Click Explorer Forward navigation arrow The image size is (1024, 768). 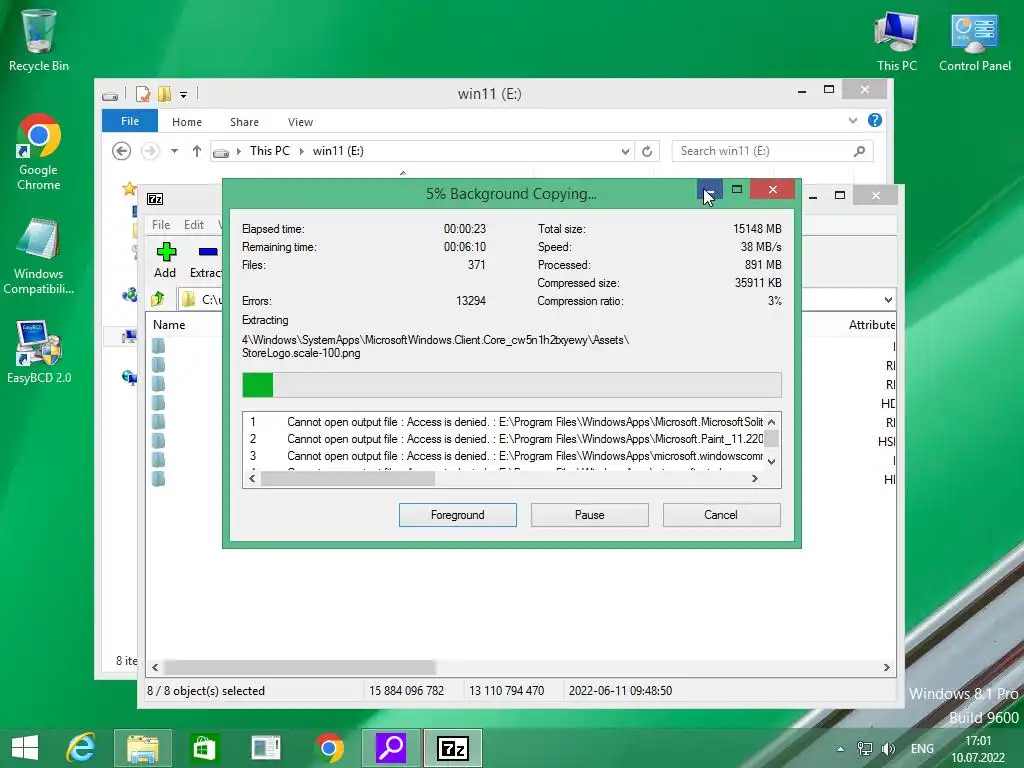150,151
